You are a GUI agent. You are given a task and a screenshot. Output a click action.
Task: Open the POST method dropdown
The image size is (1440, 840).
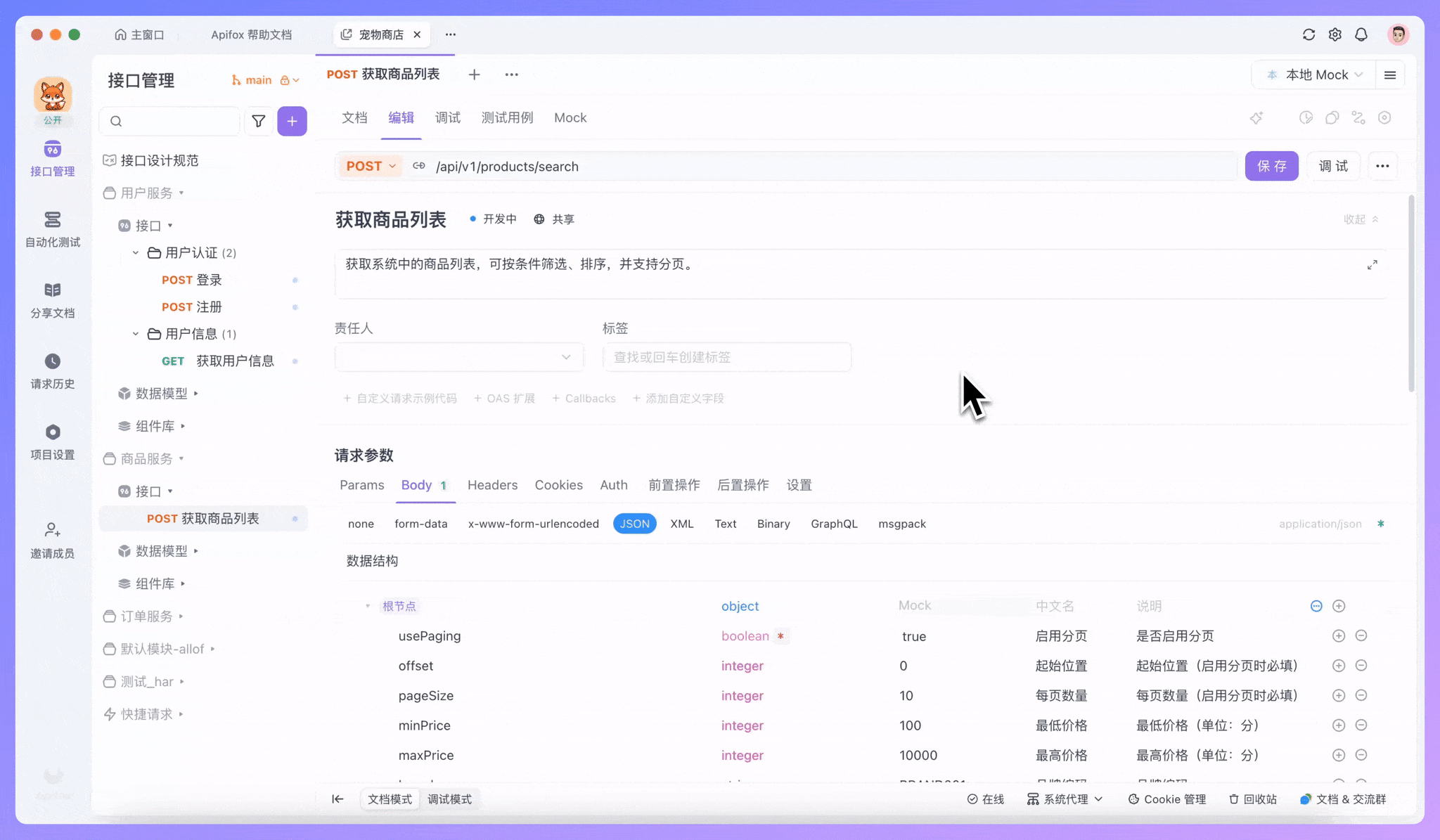point(371,166)
